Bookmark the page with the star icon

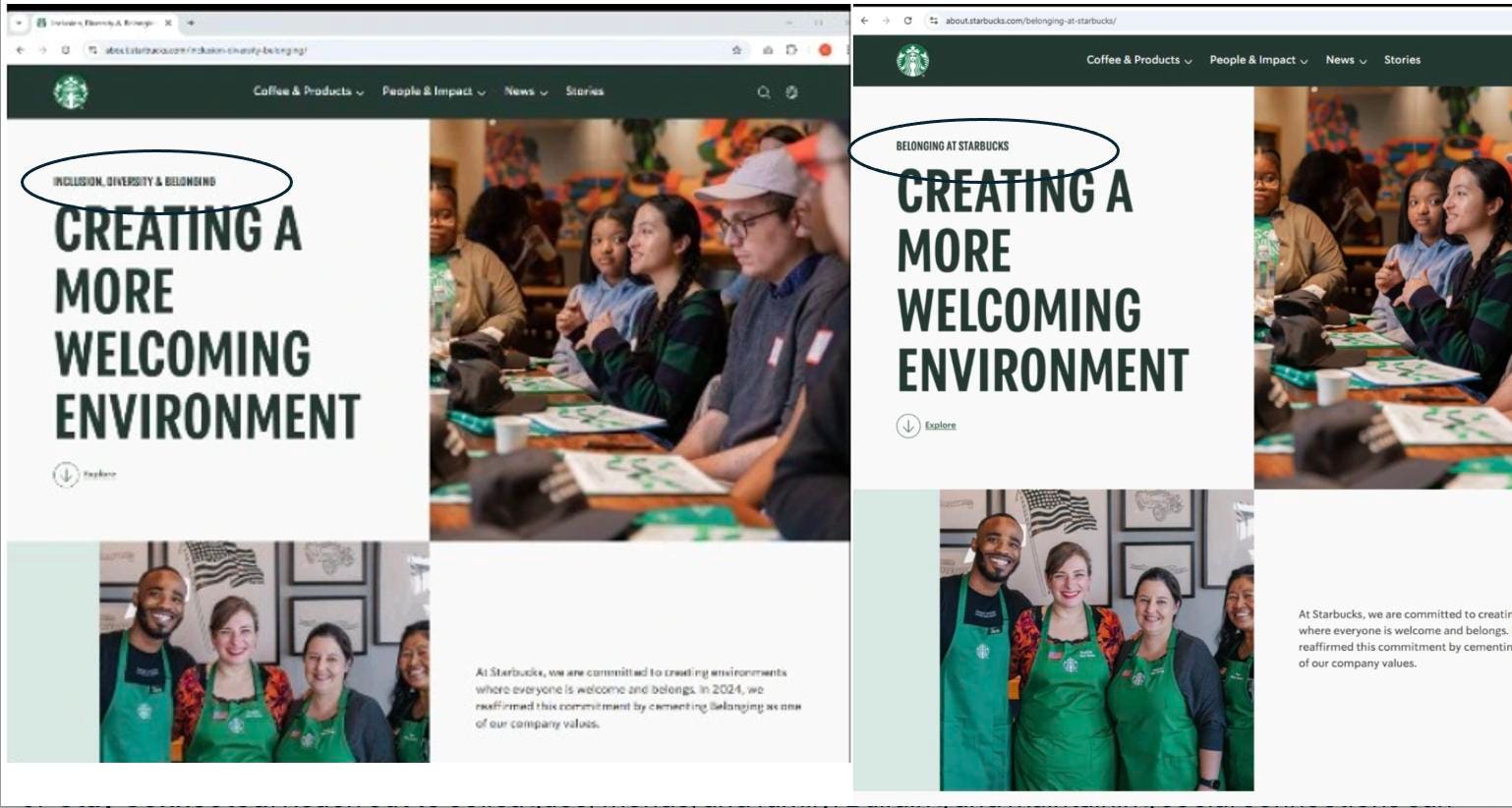pos(736,50)
